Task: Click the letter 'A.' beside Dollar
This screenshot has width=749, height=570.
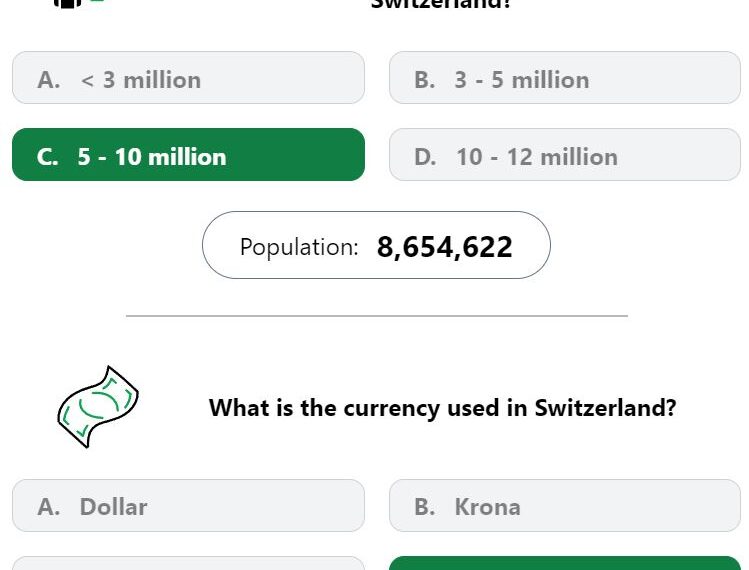Action: click(49, 507)
